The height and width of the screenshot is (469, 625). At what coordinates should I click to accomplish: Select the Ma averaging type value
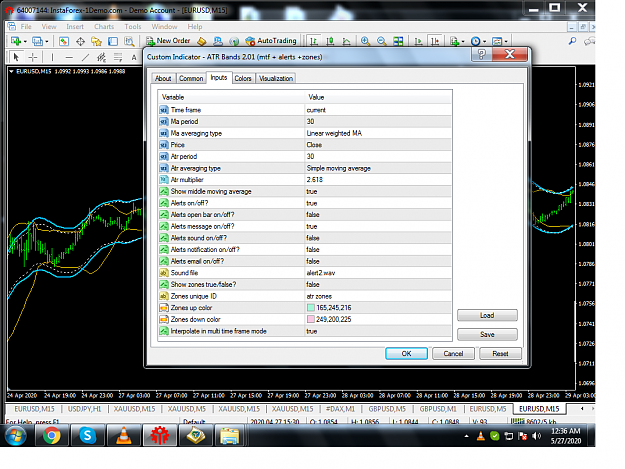click(378, 133)
